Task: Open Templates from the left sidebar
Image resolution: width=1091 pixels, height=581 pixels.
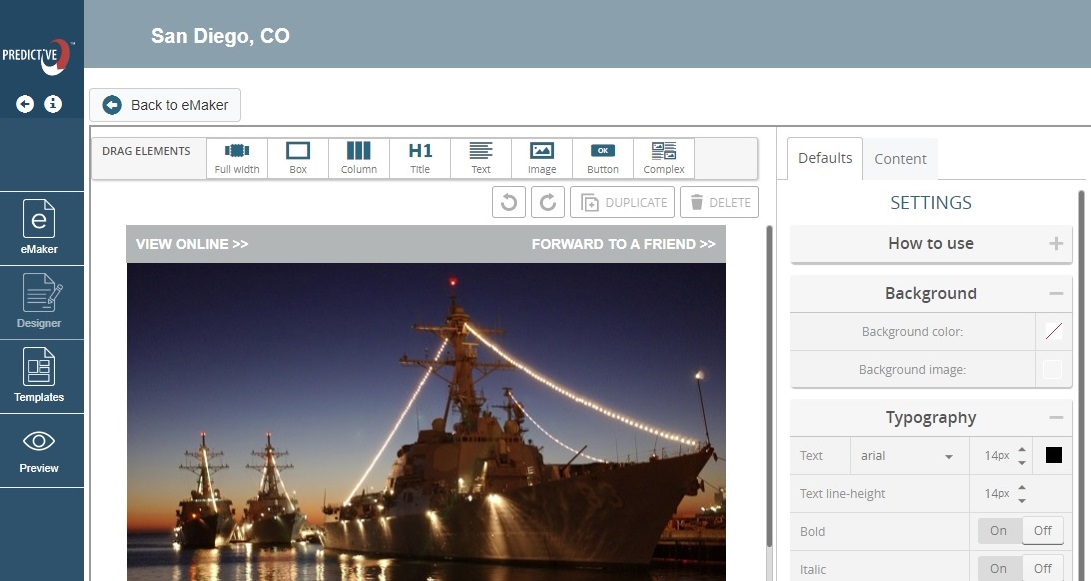Action: [x=39, y=376]
